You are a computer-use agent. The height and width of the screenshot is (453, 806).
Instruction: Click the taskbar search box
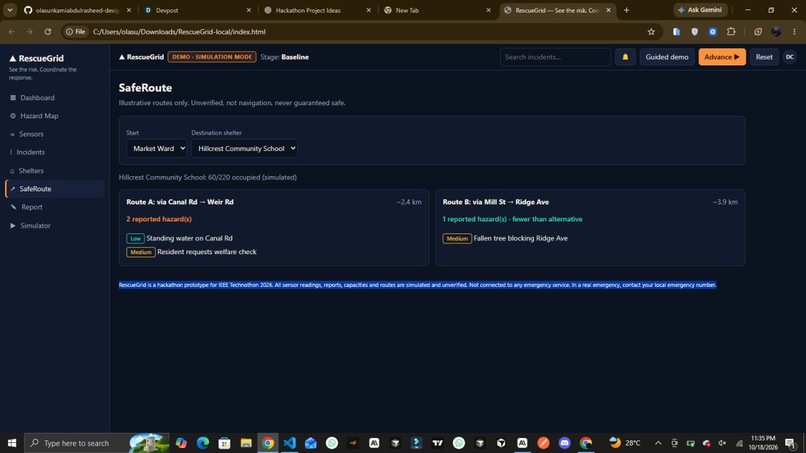(98, 443)
